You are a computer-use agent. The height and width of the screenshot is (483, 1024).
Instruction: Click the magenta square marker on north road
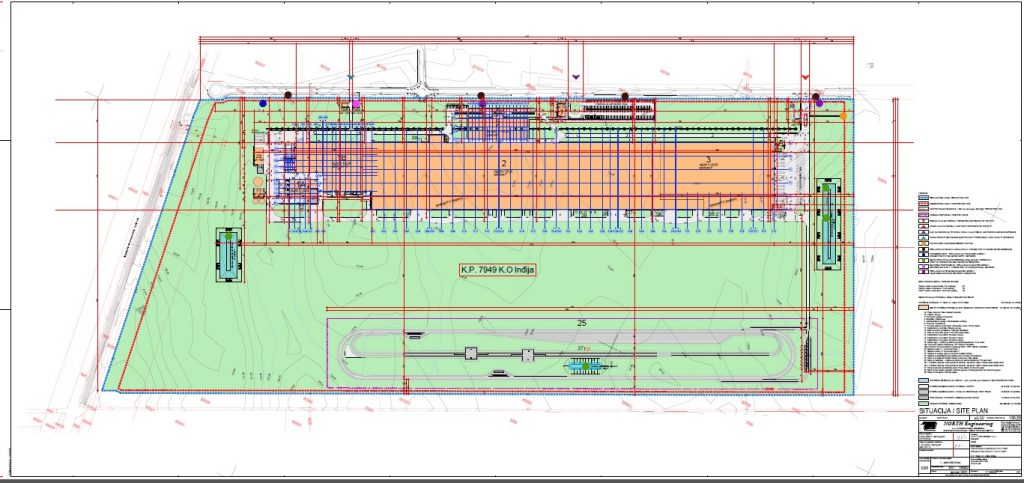tap(354, 102)
